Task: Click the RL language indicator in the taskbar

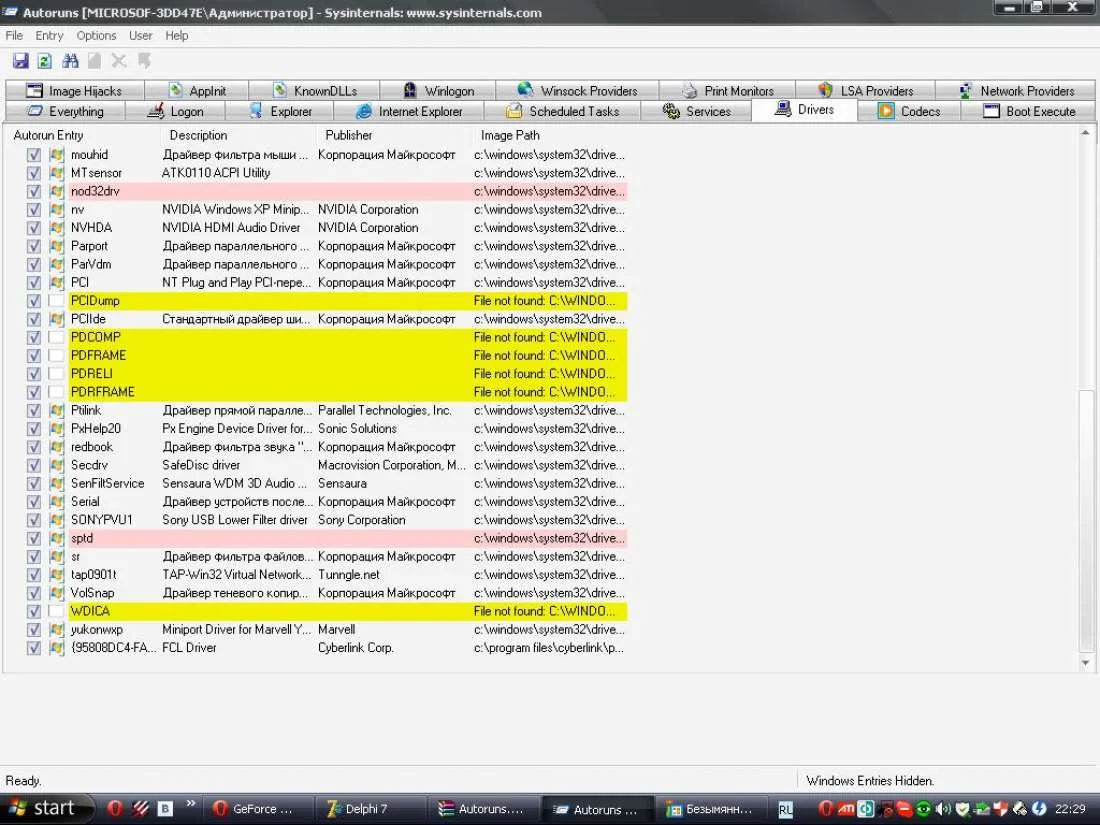Action: pyautogui.click(x=785, y=810)
